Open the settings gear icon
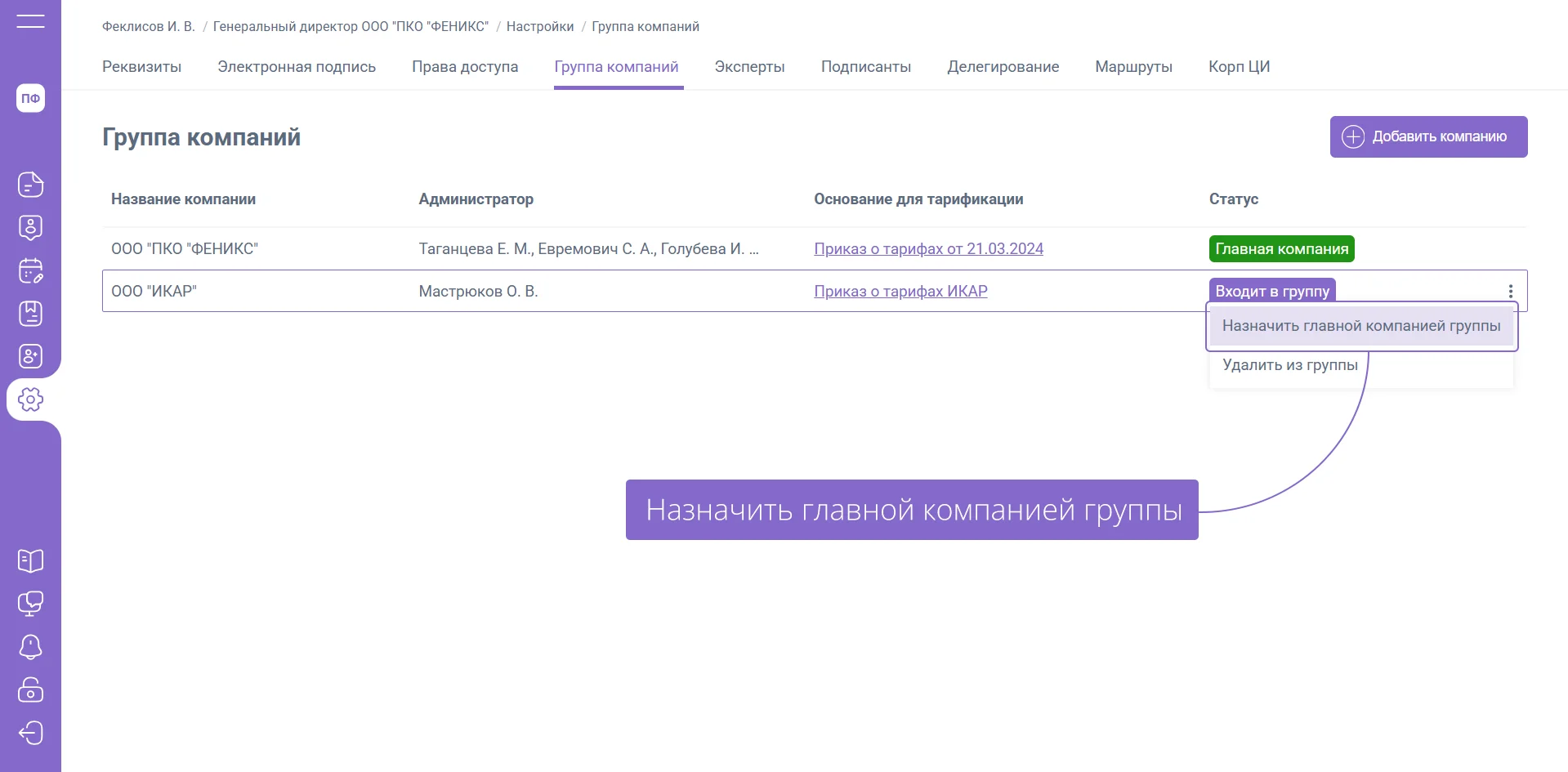The width and height of the screenshot is (1568, 772). pyautogui.click(x=30, y=399)
